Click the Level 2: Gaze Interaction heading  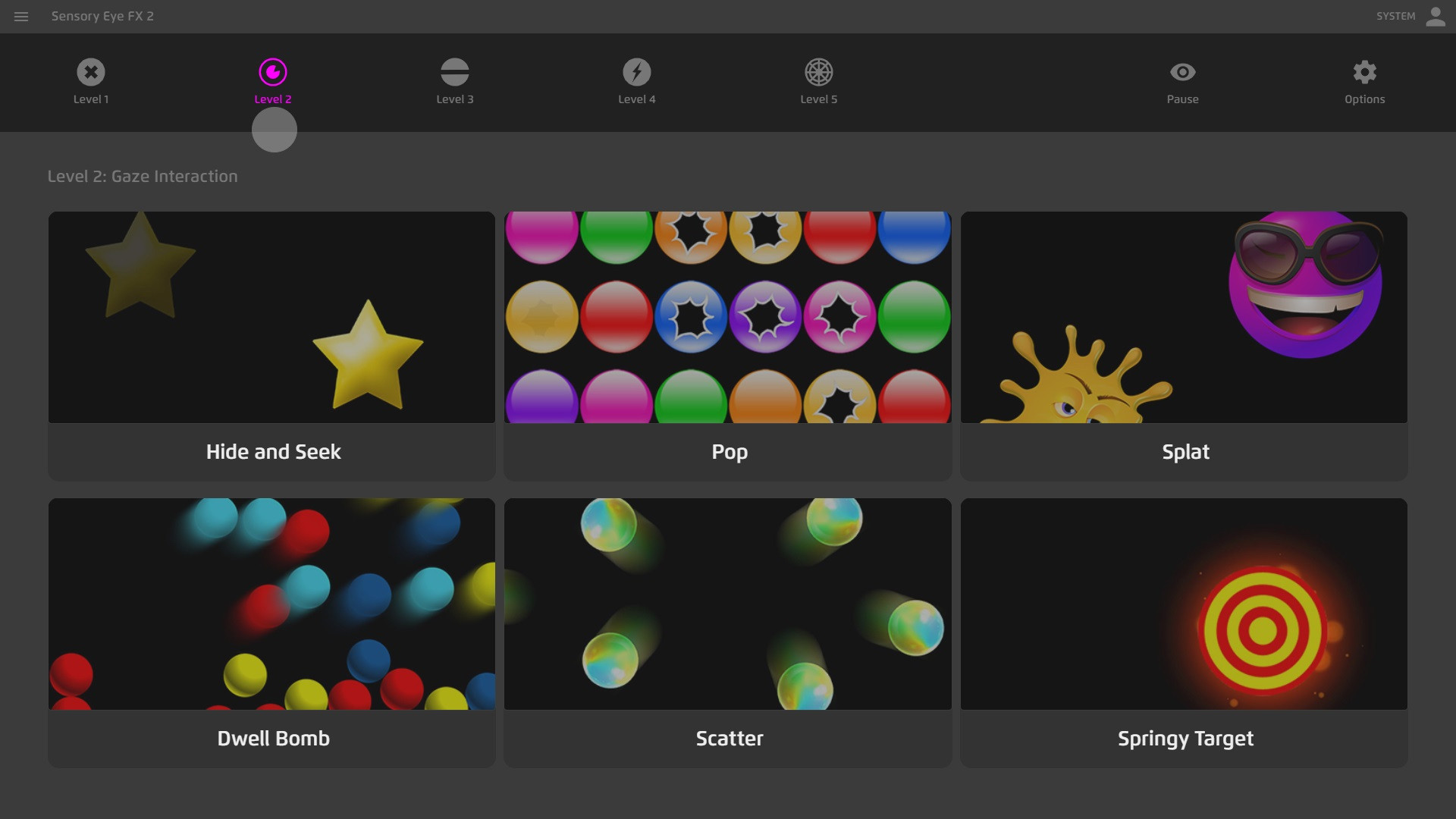point(143,176)
